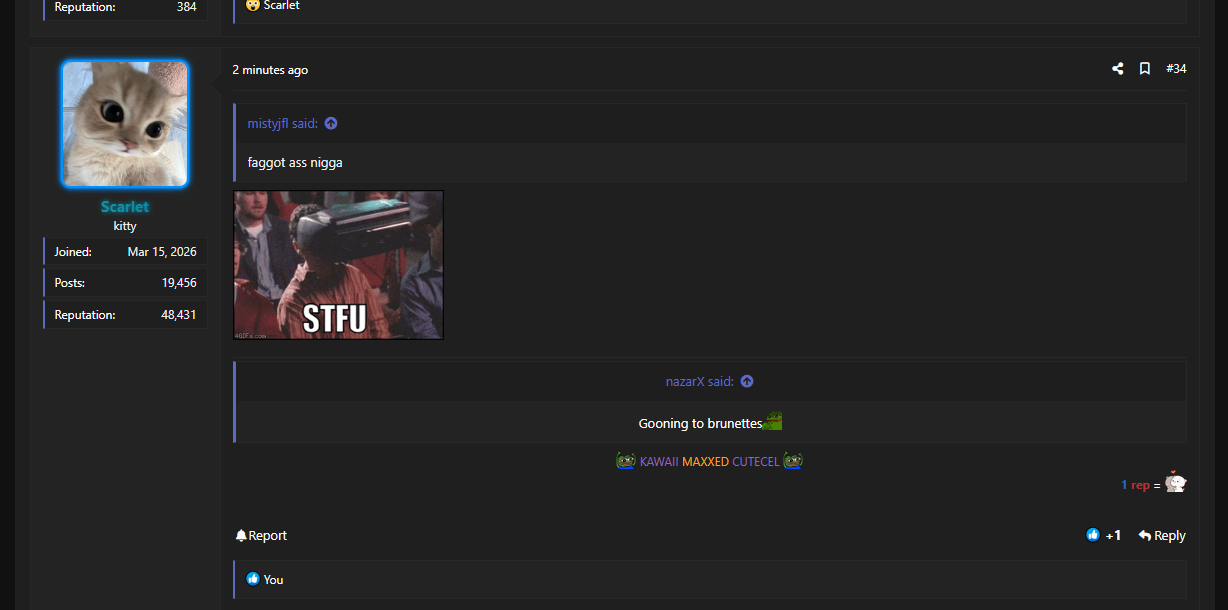Click the pepe emoji right of CUTECEL
Viewport: 1228px width, 610px height.
(793, 461)
